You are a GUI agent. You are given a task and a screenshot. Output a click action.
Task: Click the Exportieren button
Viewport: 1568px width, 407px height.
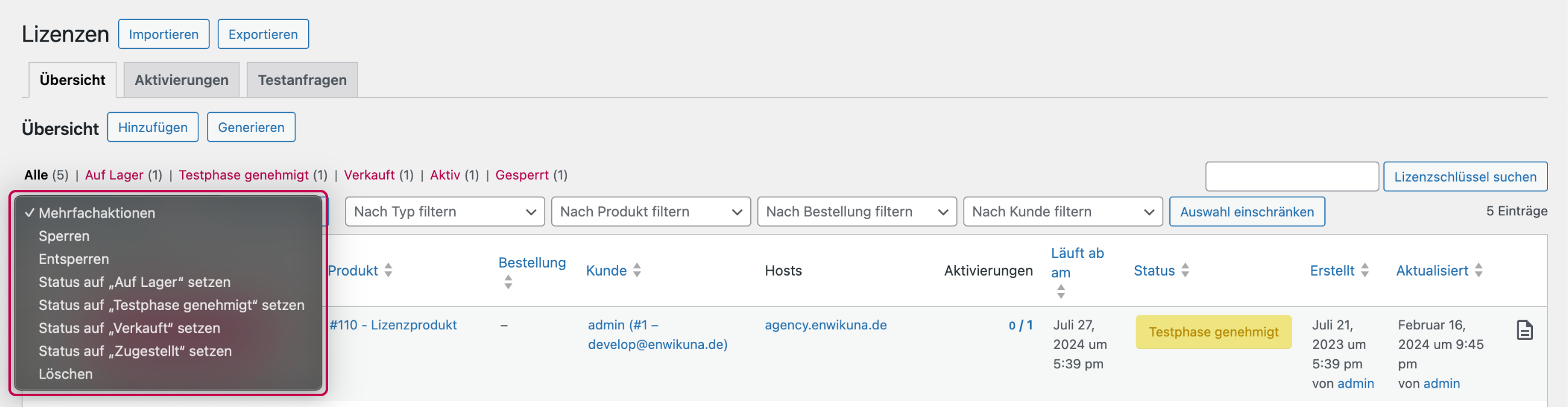263,34
